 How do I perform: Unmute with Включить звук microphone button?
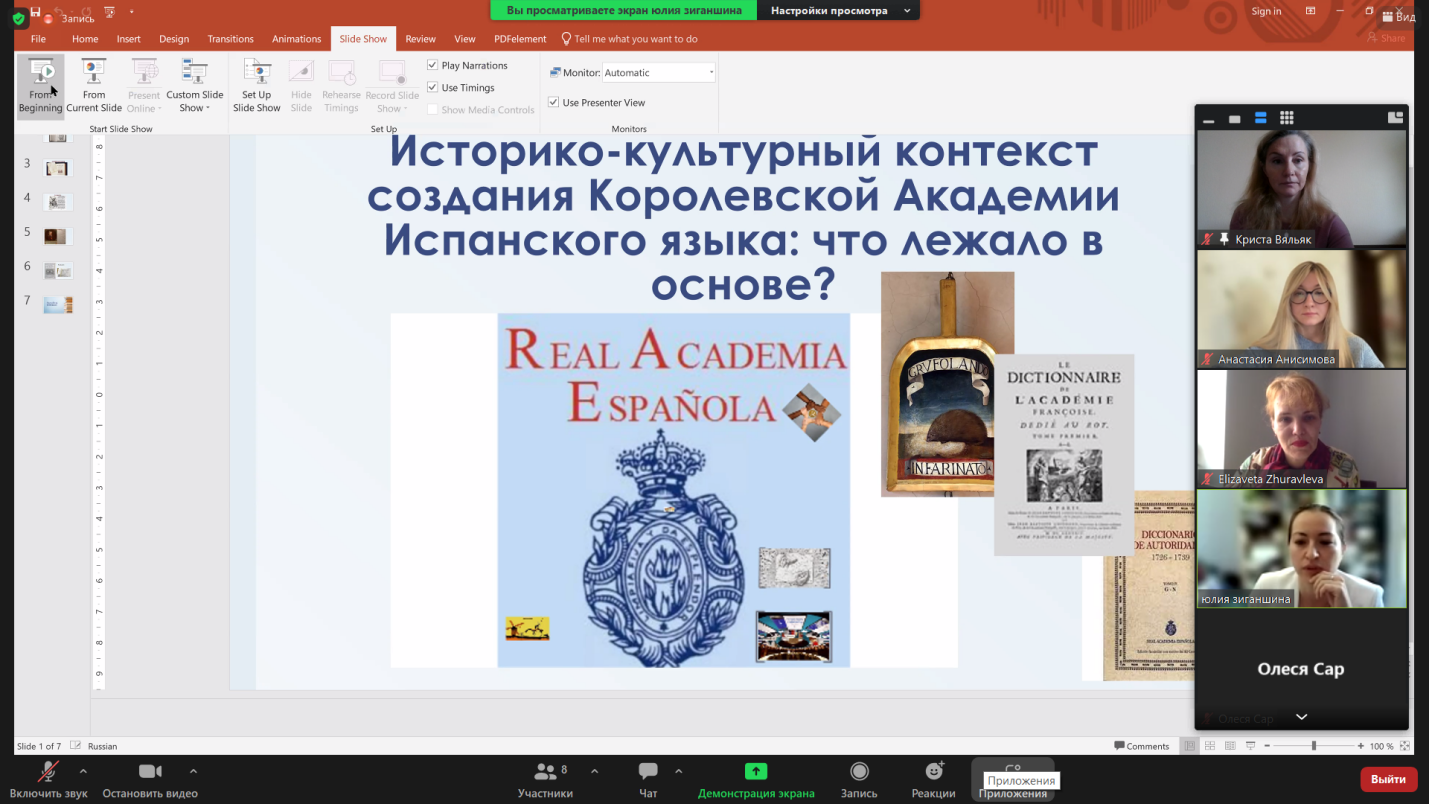point(48,779)
